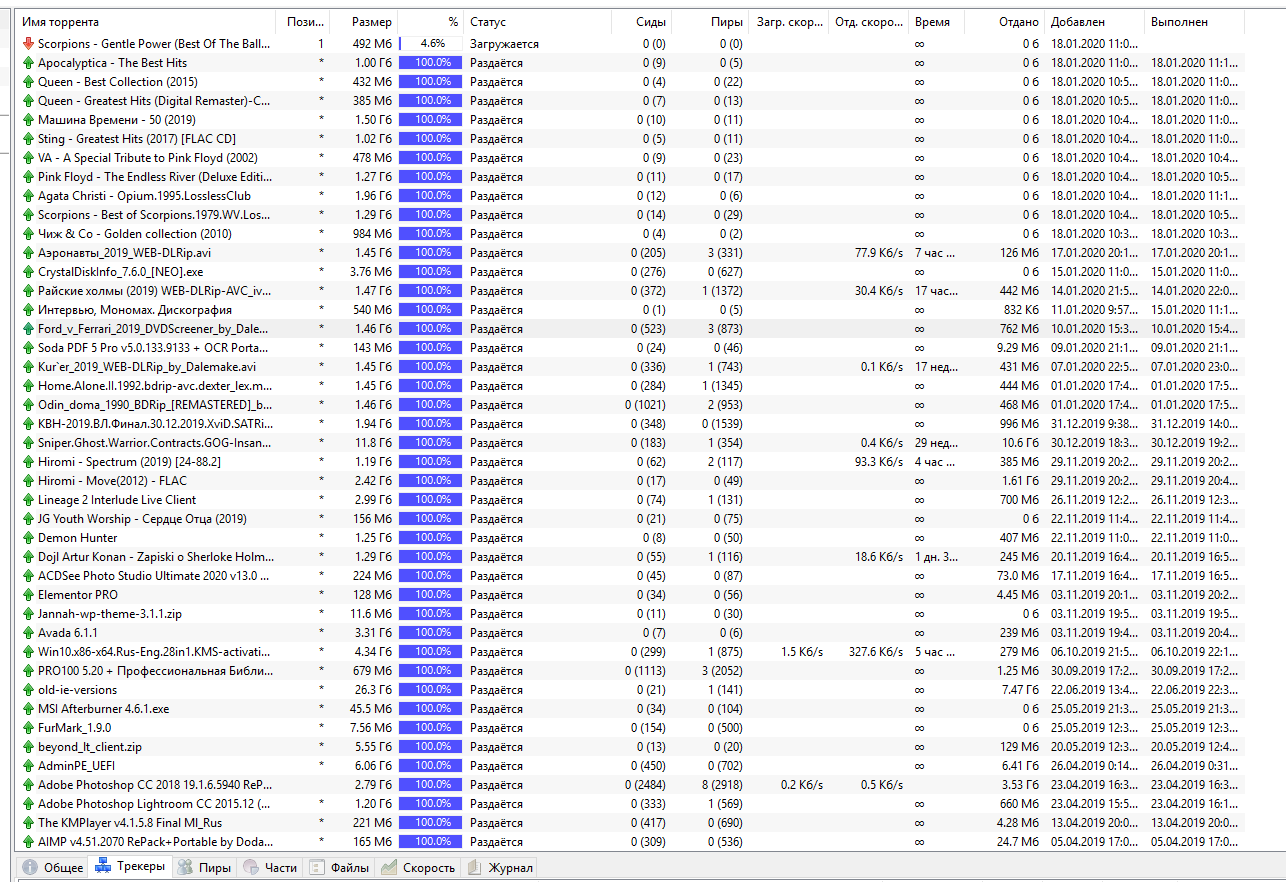Click status icon of The KMPlayer v4.1.5.8 torrent

(28, 823)
